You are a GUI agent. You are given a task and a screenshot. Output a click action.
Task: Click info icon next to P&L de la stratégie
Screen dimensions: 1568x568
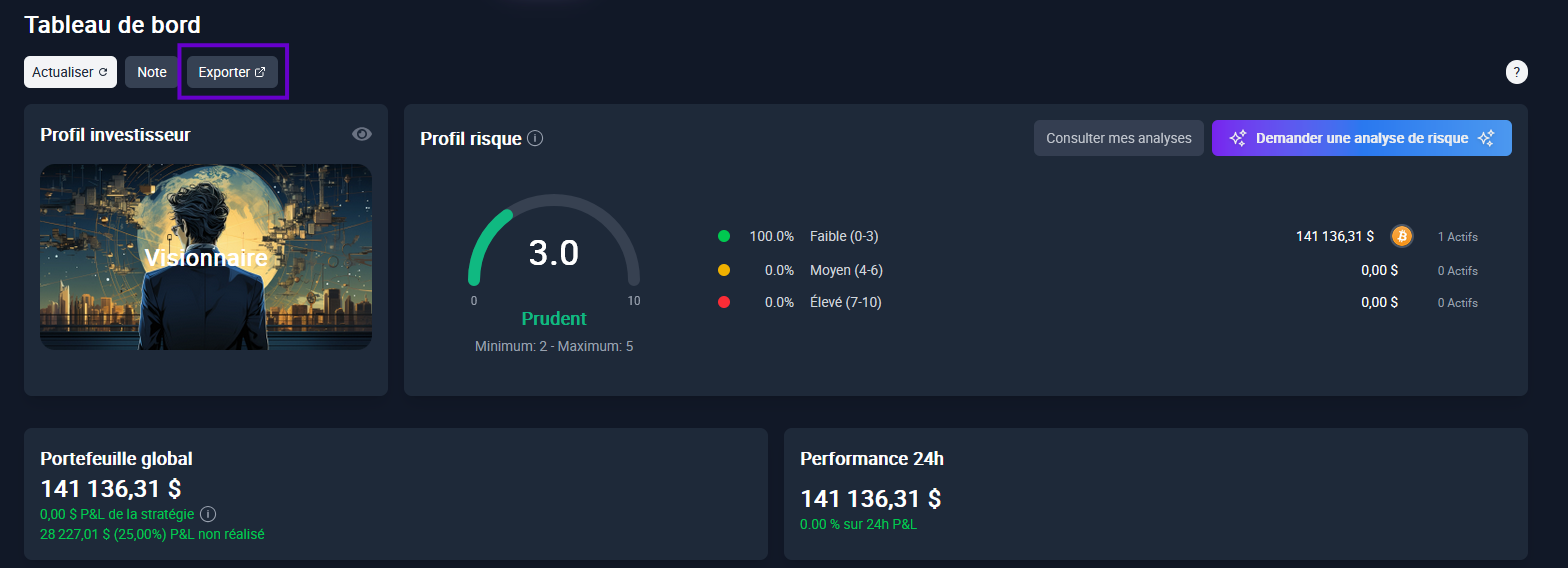pyautogui.click(x=208, y=514)
